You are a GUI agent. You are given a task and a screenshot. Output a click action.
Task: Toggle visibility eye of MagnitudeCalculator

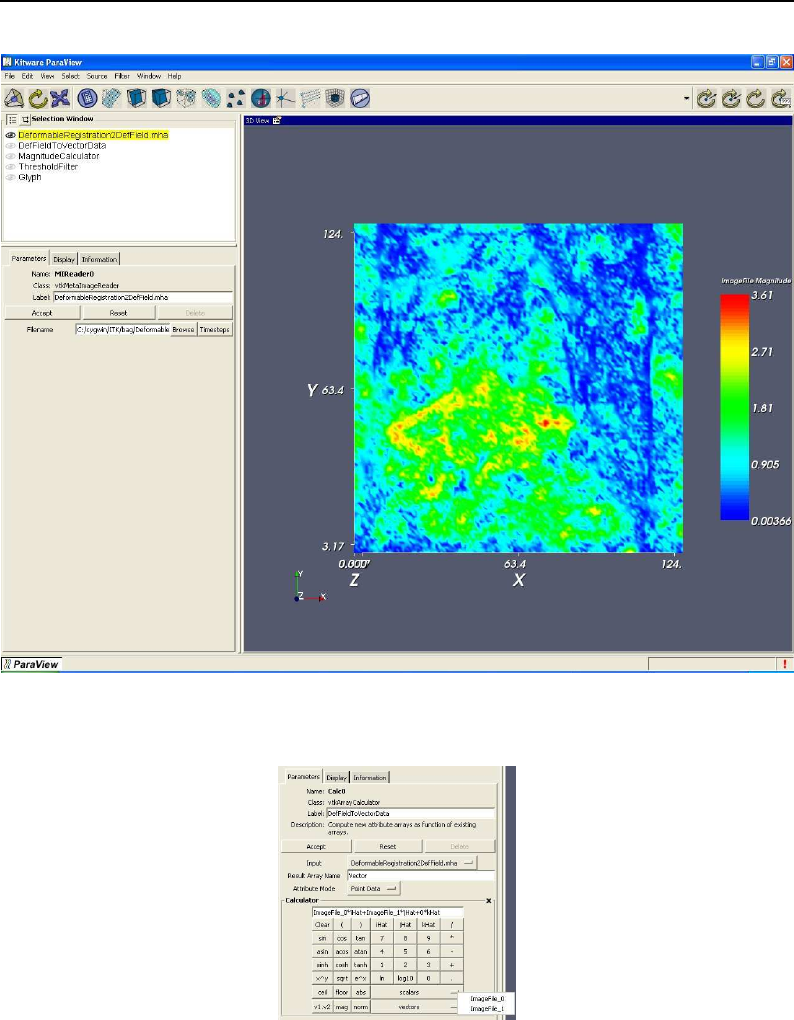coord(10,156)
